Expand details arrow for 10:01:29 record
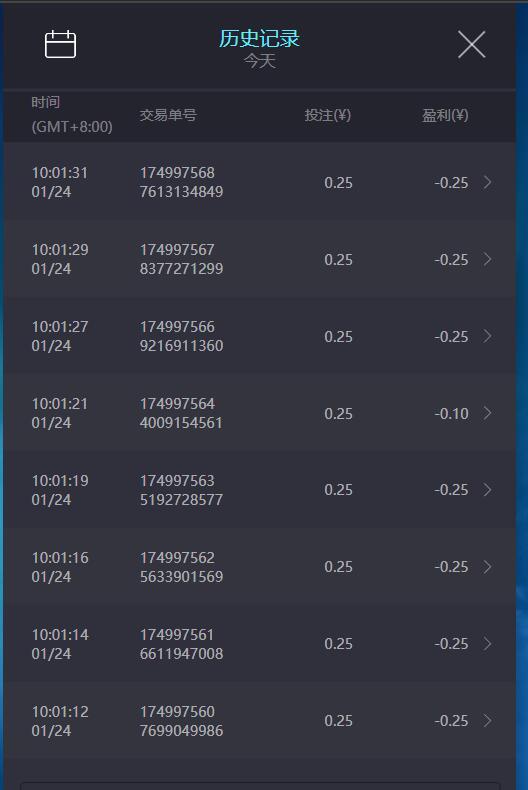This screenshot has height=790, width=528. pyautogui.click(x=487, y=259)
